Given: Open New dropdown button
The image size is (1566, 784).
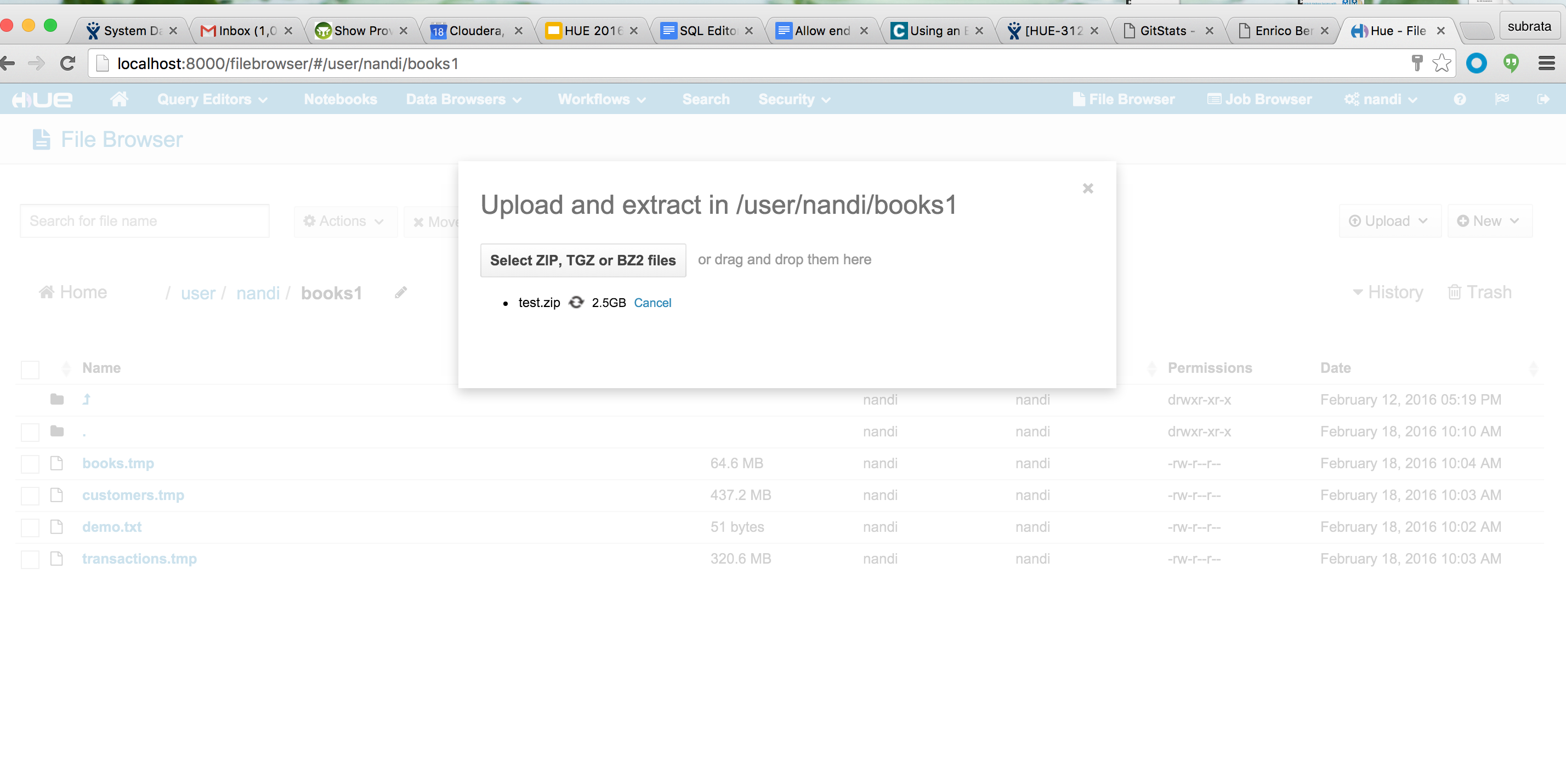Looking at the screenshot, I should [1489, 221].
